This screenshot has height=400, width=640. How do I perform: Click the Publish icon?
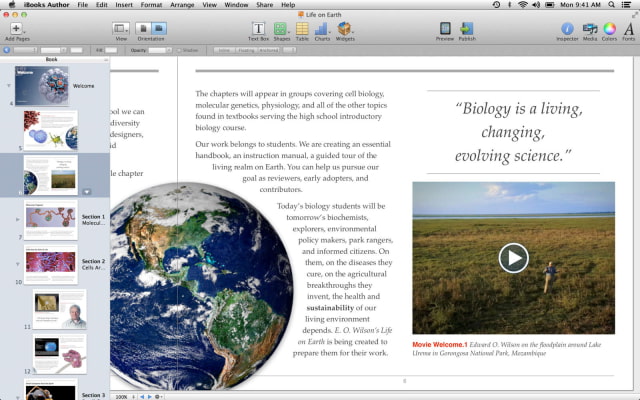[x=467, y=30]
